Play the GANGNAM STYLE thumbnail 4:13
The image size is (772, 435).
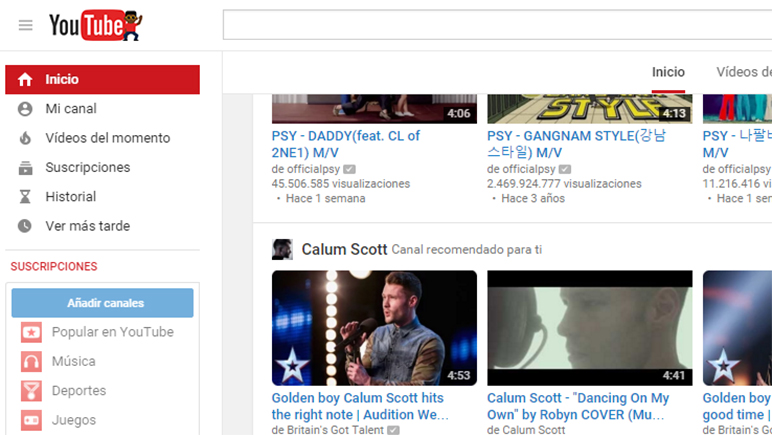590,109
